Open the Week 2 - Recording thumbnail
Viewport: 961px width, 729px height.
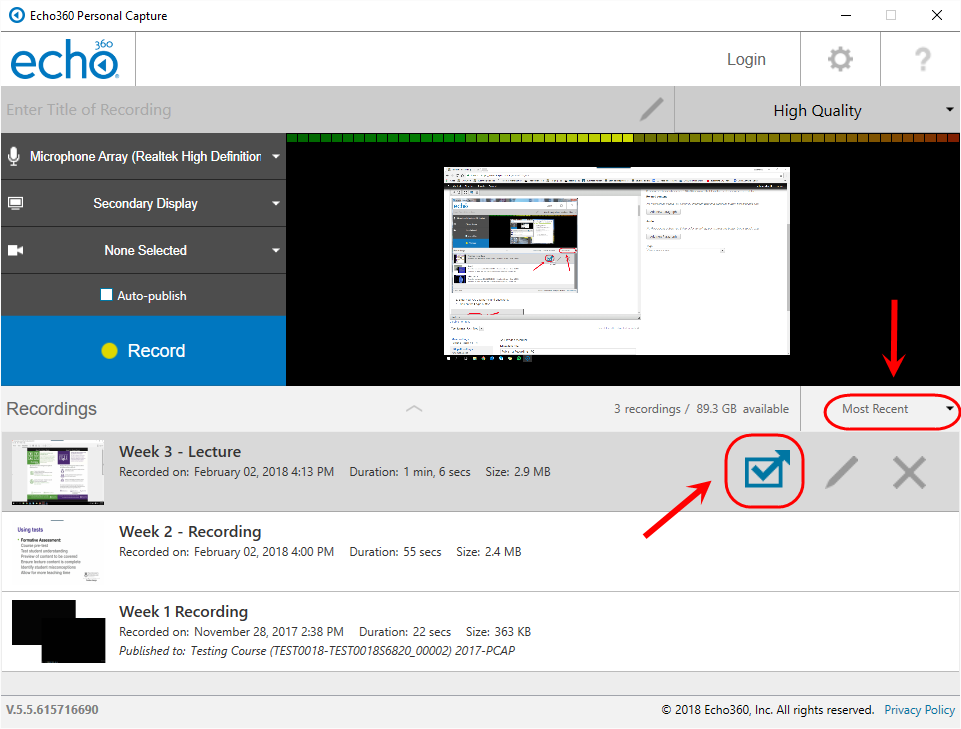point(58,552)
